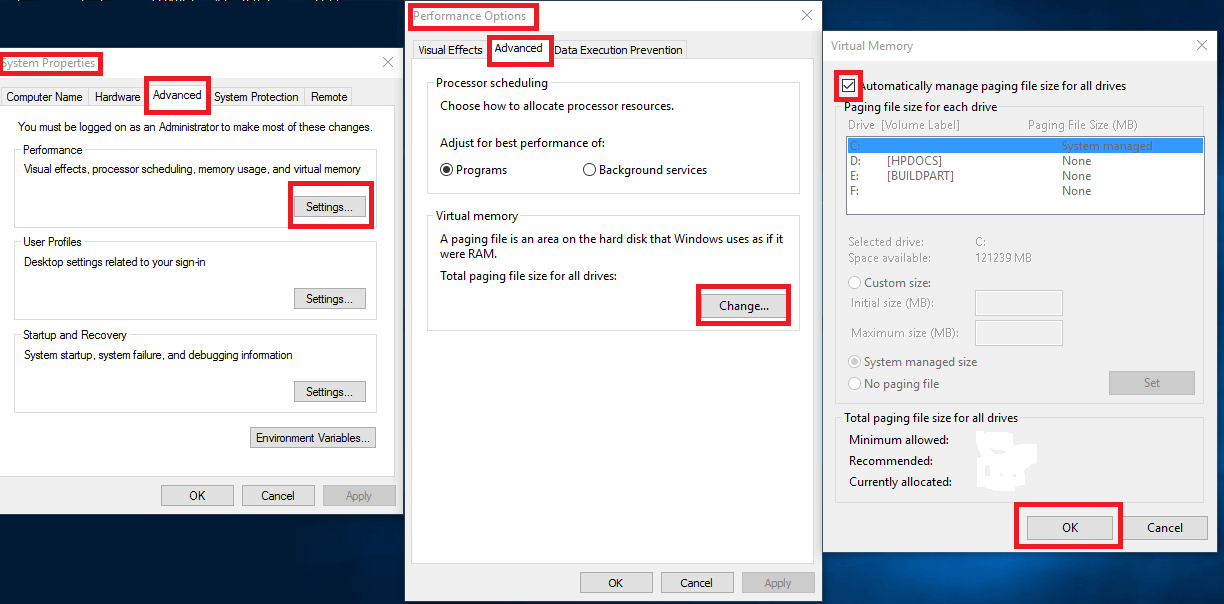Confirm Performance Options with OK
1224x604 pixels.
coord(616,583)
